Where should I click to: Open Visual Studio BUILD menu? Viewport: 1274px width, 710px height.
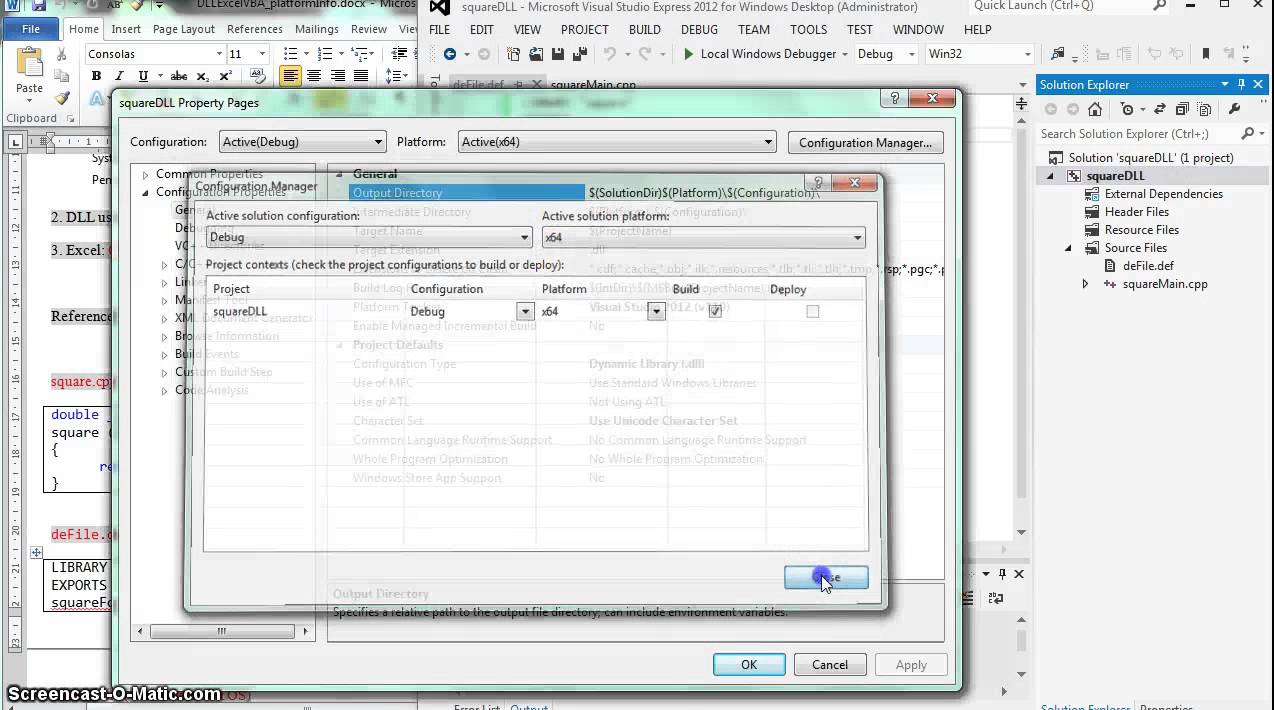click(x=644, y=29)
